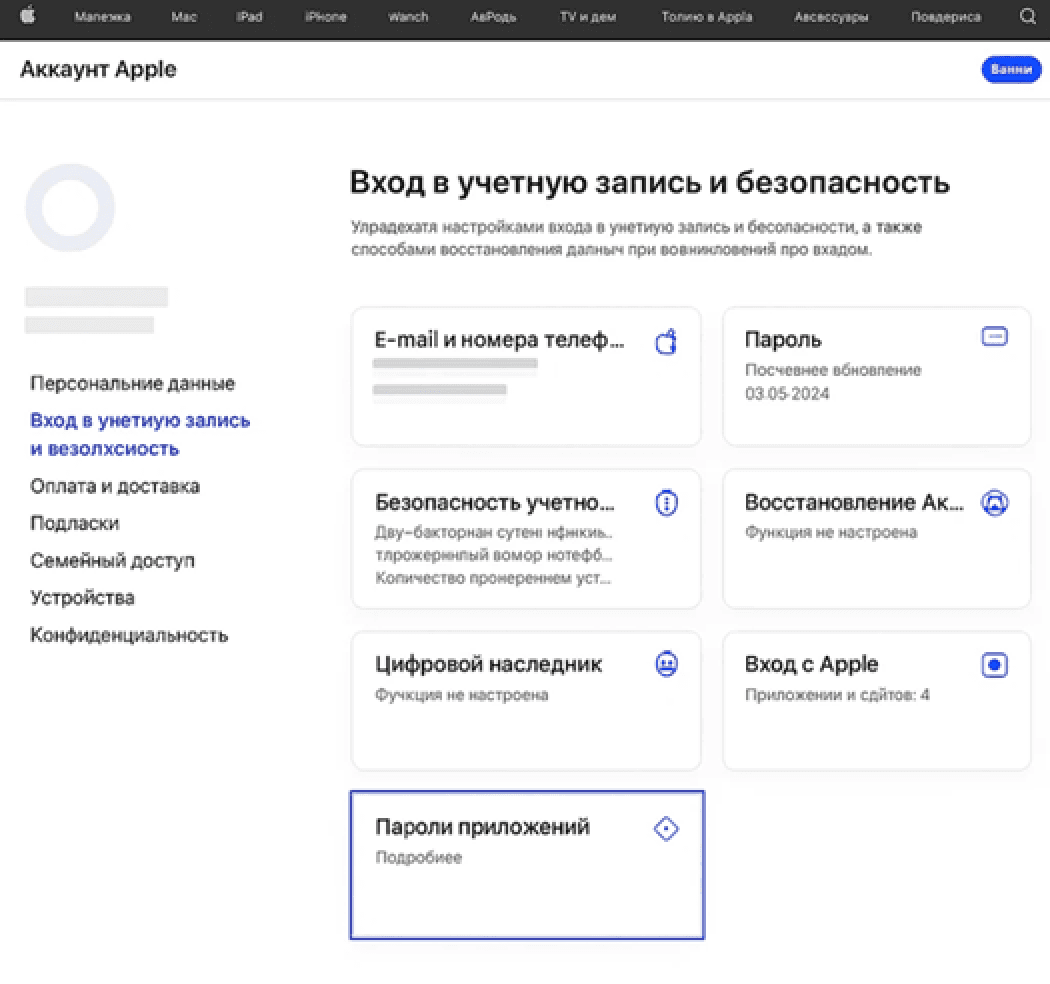Select the Watch navigation item
The height and width of the screenshot is (984, 1050).
[407, 16]
